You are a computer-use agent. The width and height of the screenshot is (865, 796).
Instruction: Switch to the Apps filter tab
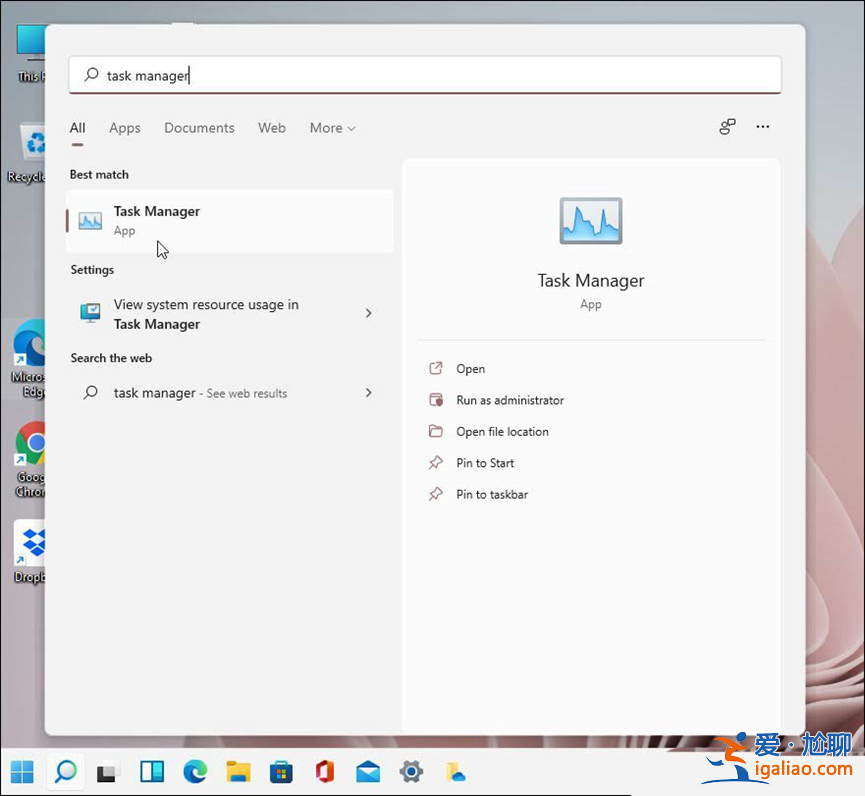(x=125, y=128)
